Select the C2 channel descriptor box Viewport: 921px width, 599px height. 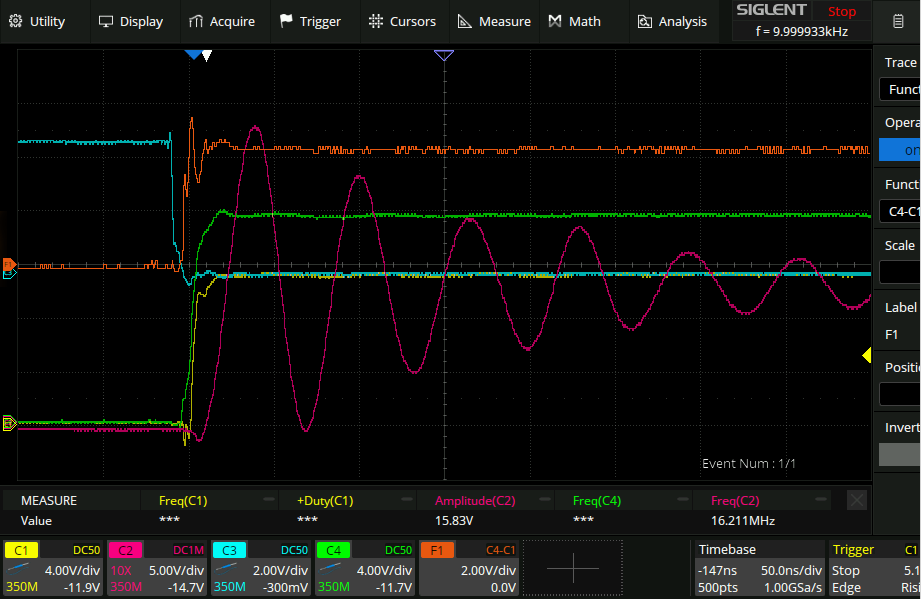(x=158, y=567)
